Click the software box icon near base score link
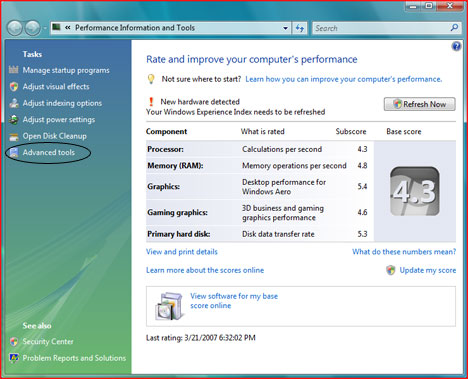This screenshot has width=468, height=379. pyautogui.click(x=170, y=306)
